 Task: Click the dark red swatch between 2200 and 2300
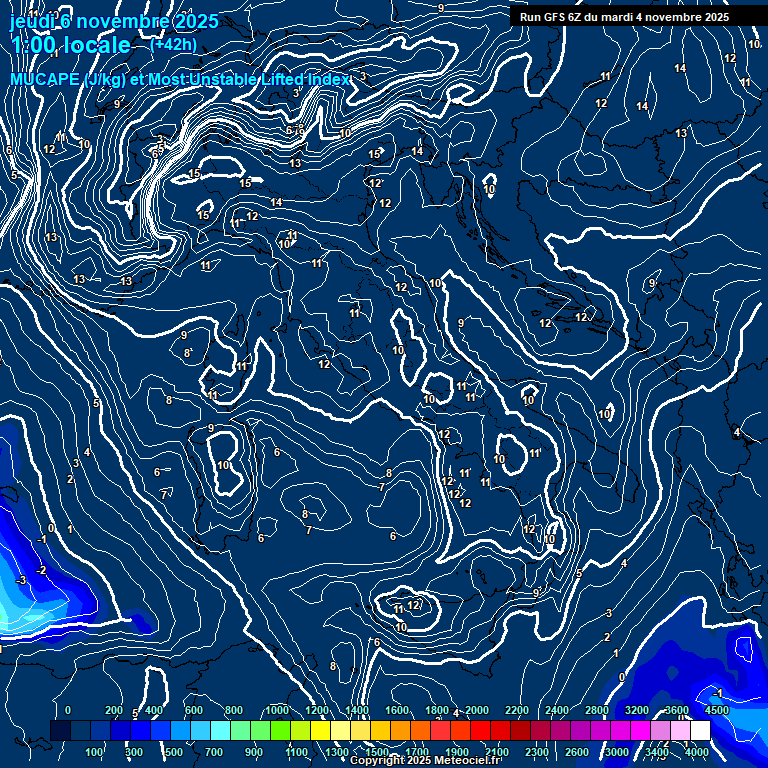(x=521, y=730)
